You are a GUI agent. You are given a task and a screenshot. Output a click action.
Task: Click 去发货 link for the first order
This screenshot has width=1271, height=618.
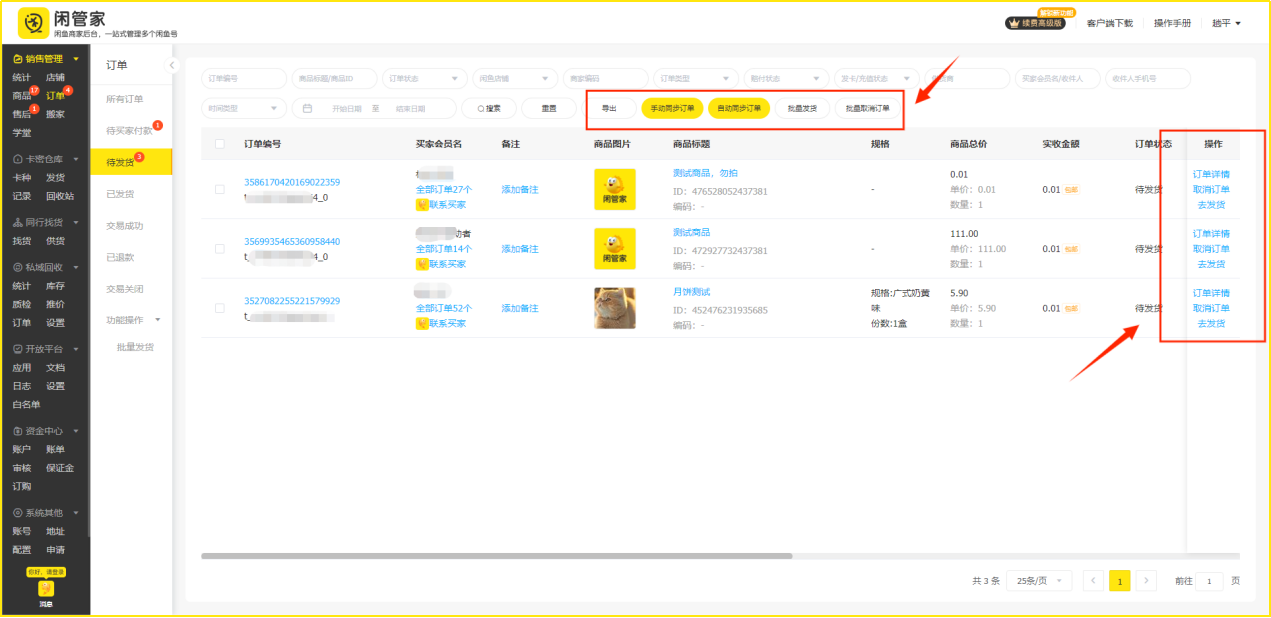[x=1211, y=205]
